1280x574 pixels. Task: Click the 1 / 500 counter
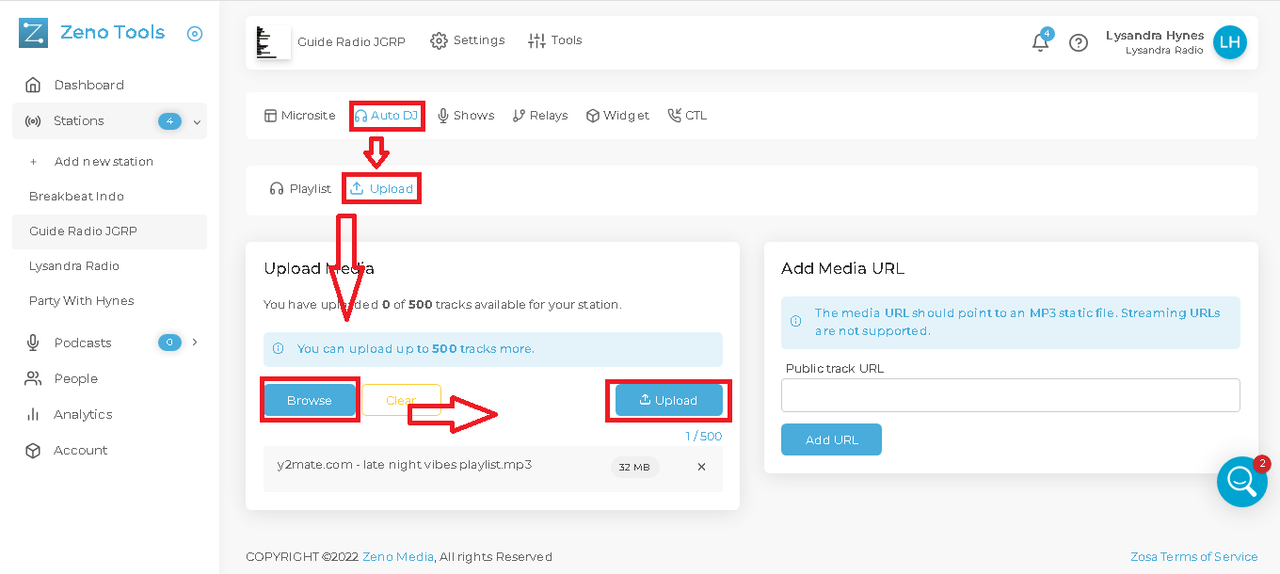coord(703,436)
